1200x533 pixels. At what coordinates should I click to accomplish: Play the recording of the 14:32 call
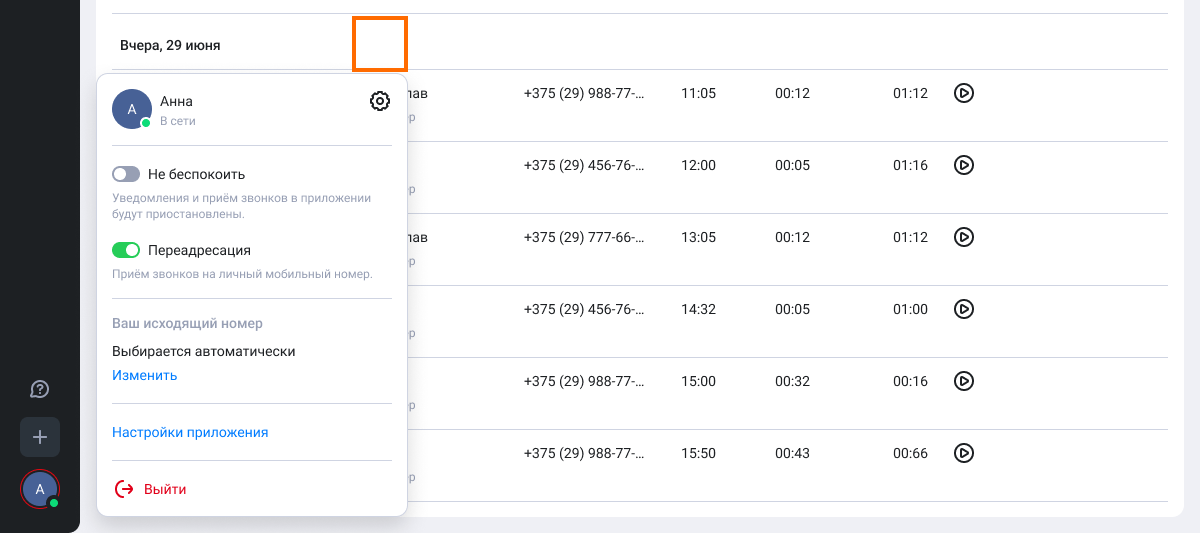point(963,309)
